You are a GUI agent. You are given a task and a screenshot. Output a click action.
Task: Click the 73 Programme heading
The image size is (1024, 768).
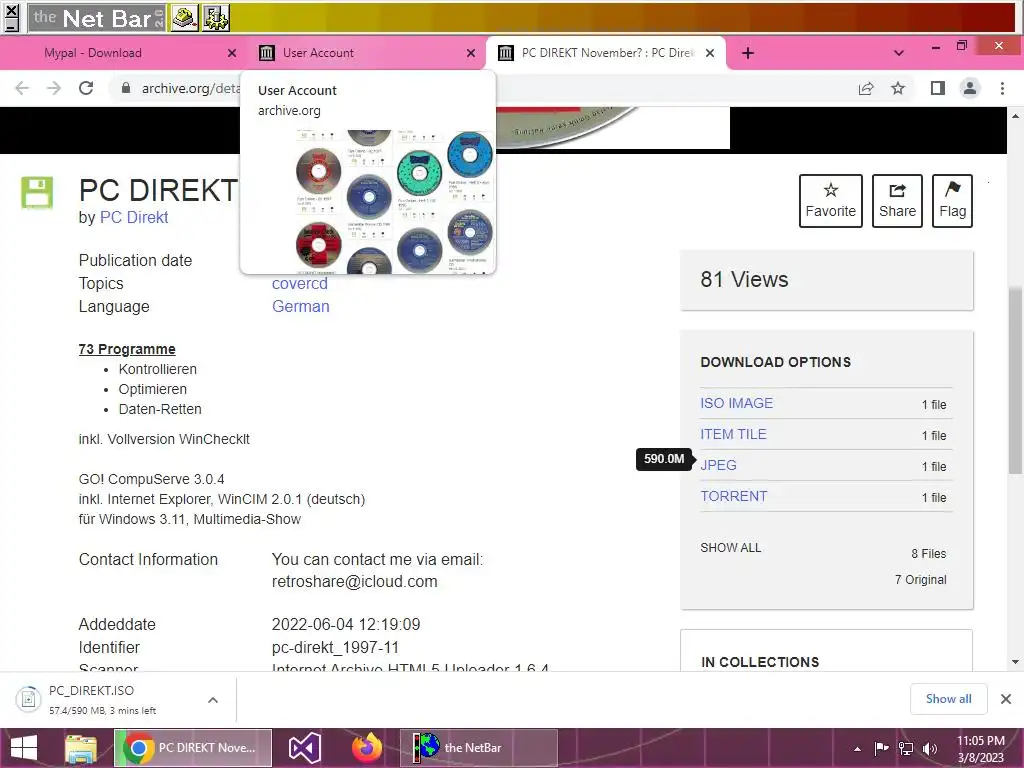pyautogui.click(x=127, y=349)
